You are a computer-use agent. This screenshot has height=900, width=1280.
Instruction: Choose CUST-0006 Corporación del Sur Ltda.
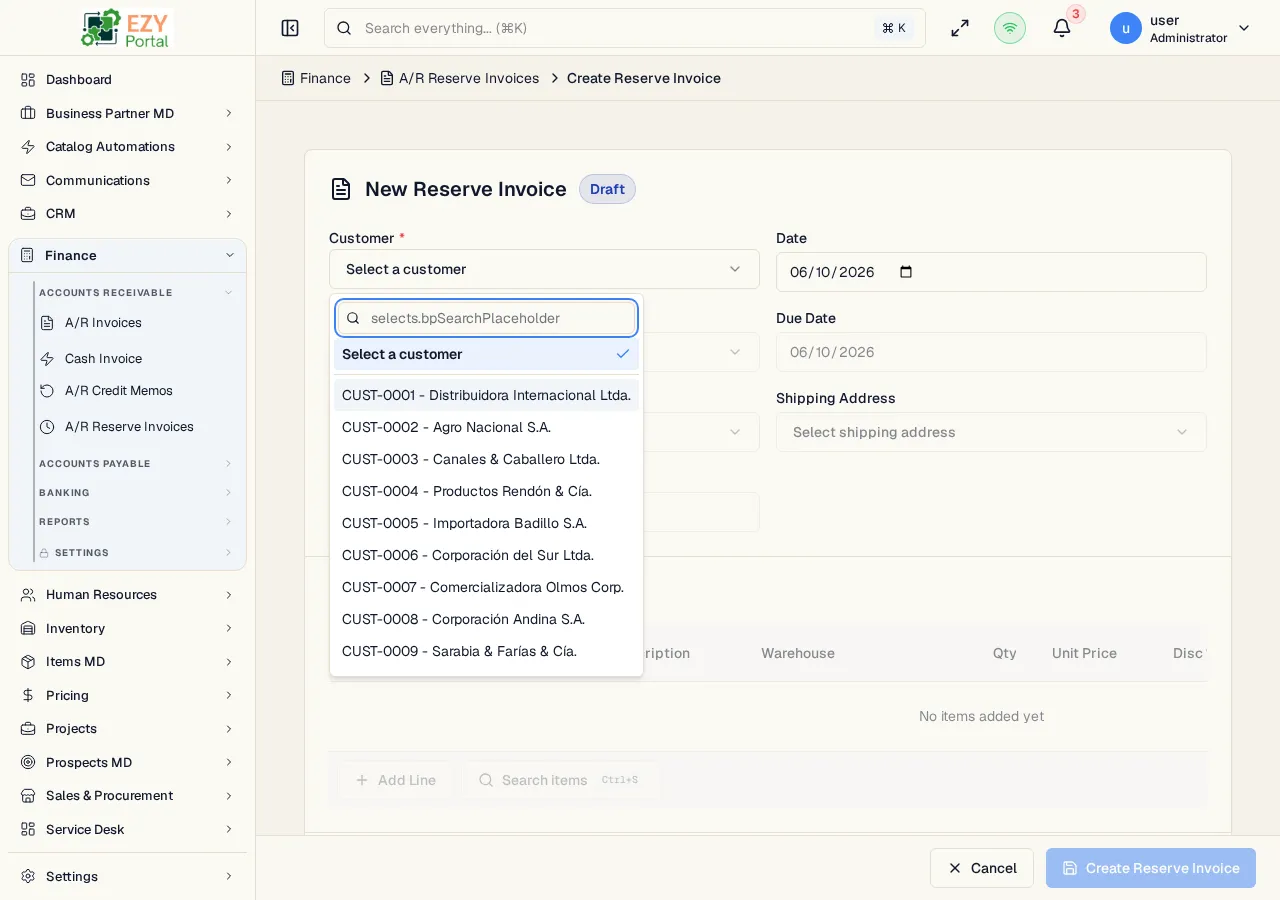coord(486,555)
